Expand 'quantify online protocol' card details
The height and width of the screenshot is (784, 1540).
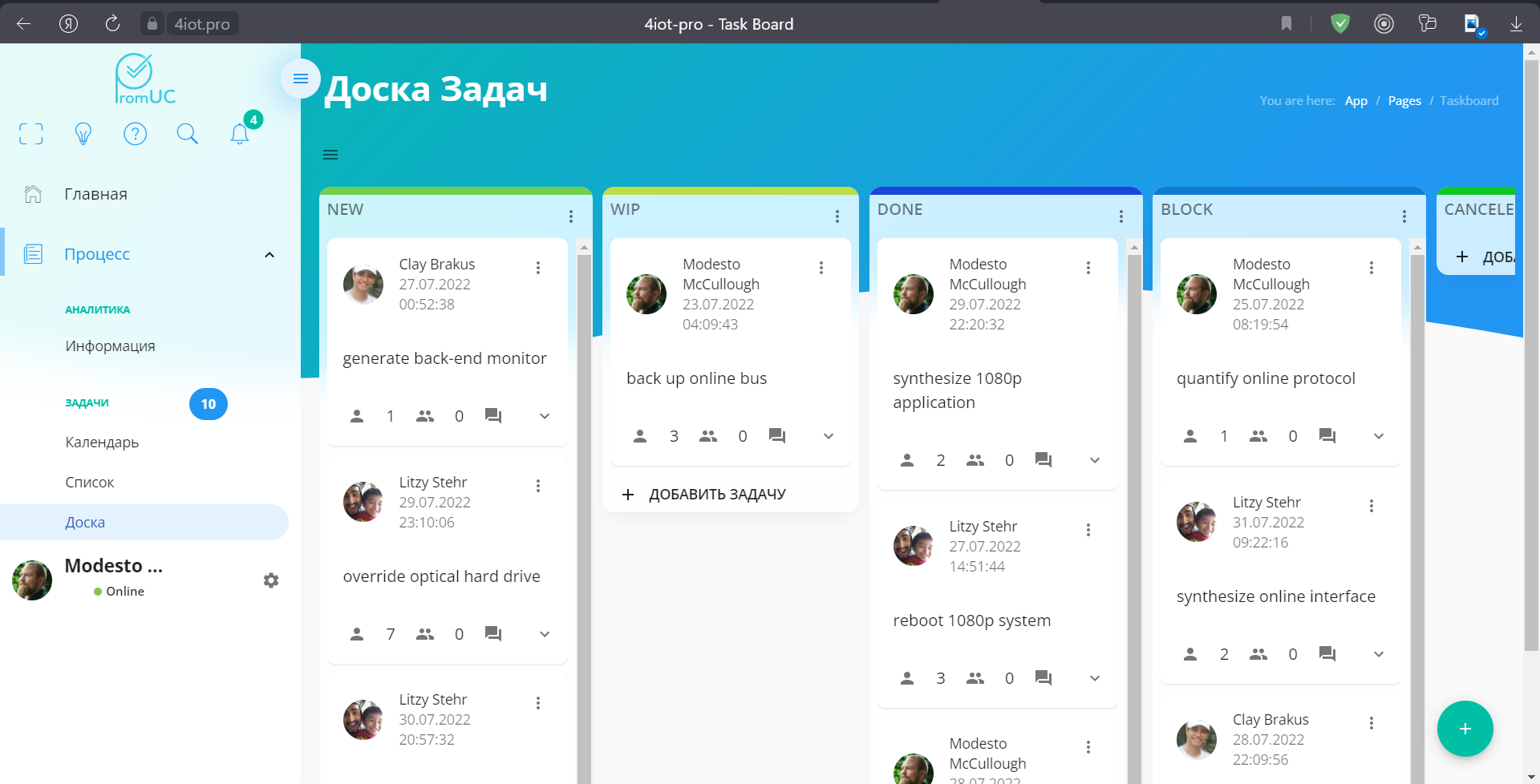1379,435
